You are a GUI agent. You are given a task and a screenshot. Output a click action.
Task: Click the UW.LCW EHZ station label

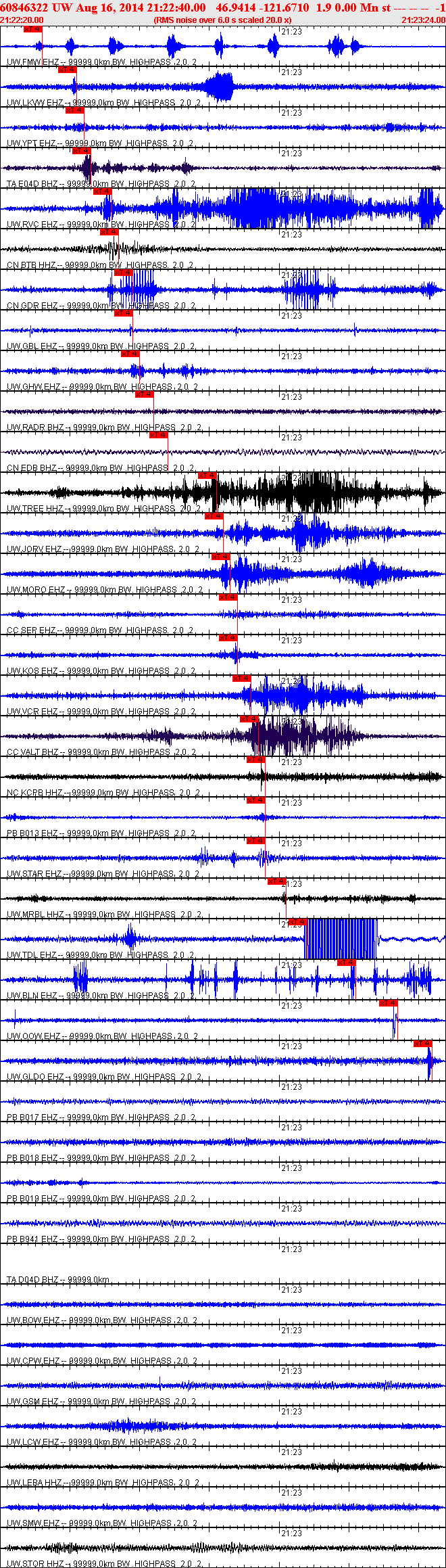[33, 1442]
